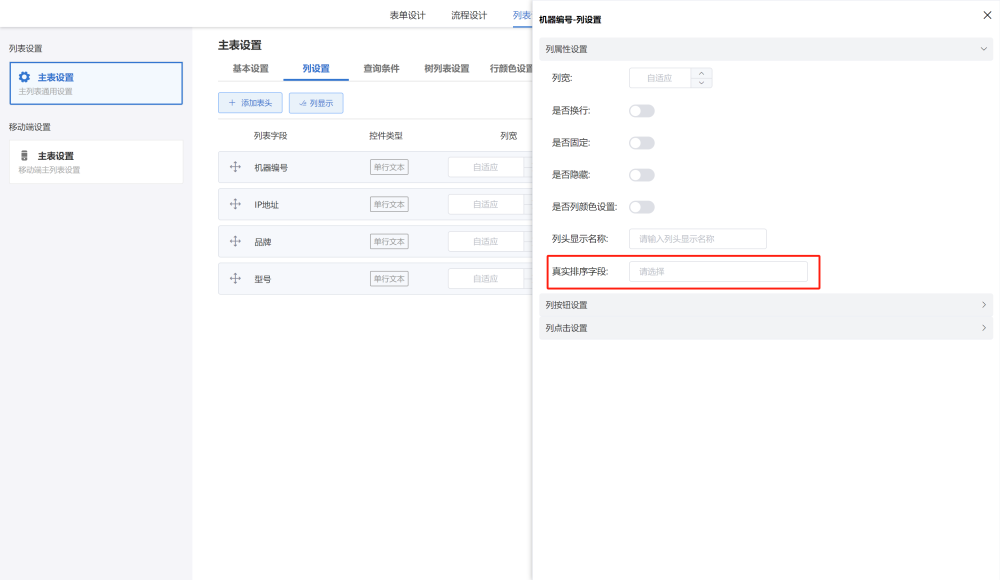Close the 机器编号-列设置 panel with the X icon
The height and width of the screenshot is (580, 1000).
pyautogui.click(x=987, y=15)
